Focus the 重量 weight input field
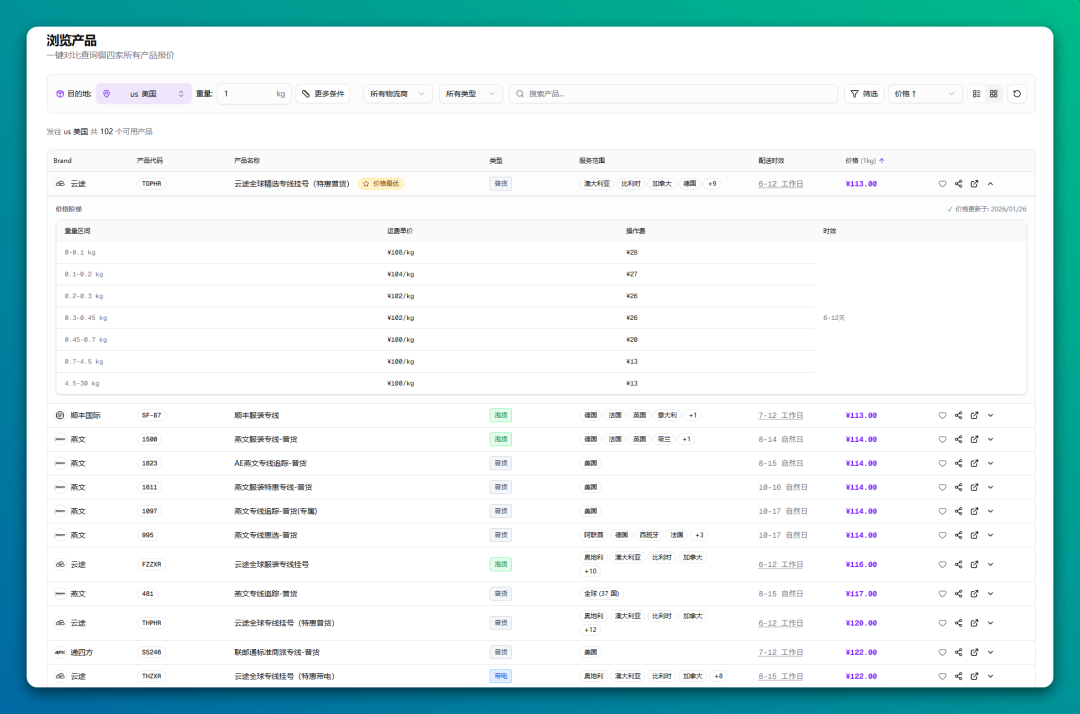The width and height of the screenshot is (1080, 714). coord(254,94)
